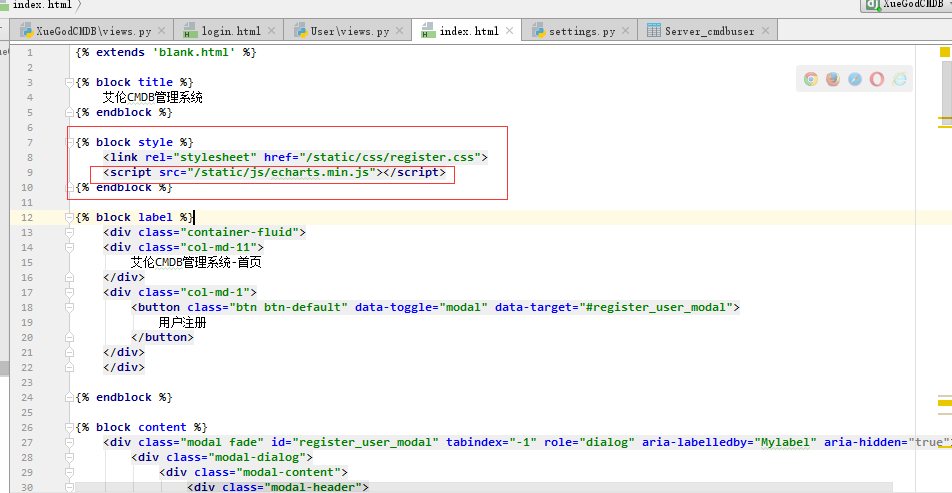The width and height of the screenshot is (952, 493).
Task: Close the index.html editor tab
Action: click(509, 30)
